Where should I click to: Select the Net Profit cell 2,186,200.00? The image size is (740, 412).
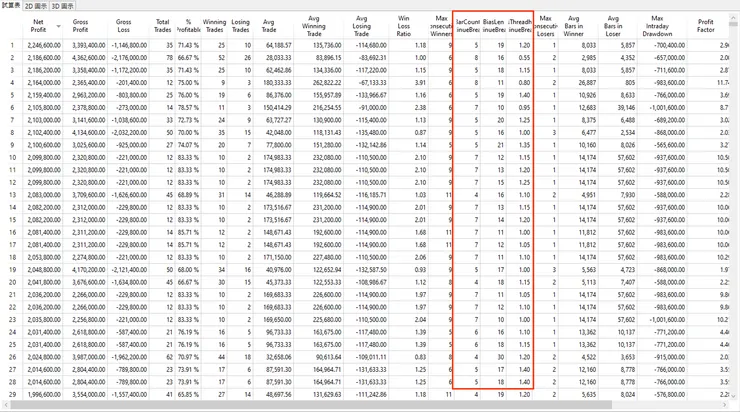point(42,70)
